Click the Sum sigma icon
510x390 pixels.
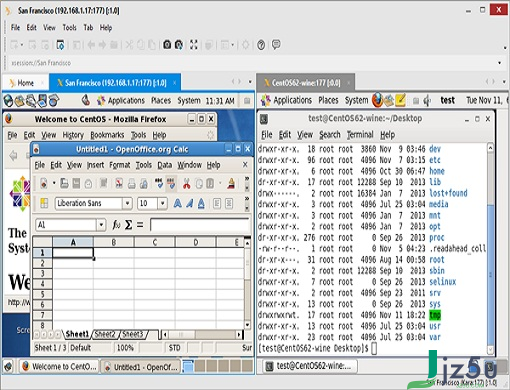(x=128, y=225)
